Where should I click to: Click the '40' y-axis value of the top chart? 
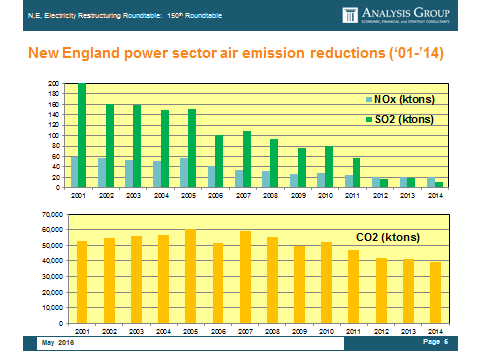(x=55, y=167)
